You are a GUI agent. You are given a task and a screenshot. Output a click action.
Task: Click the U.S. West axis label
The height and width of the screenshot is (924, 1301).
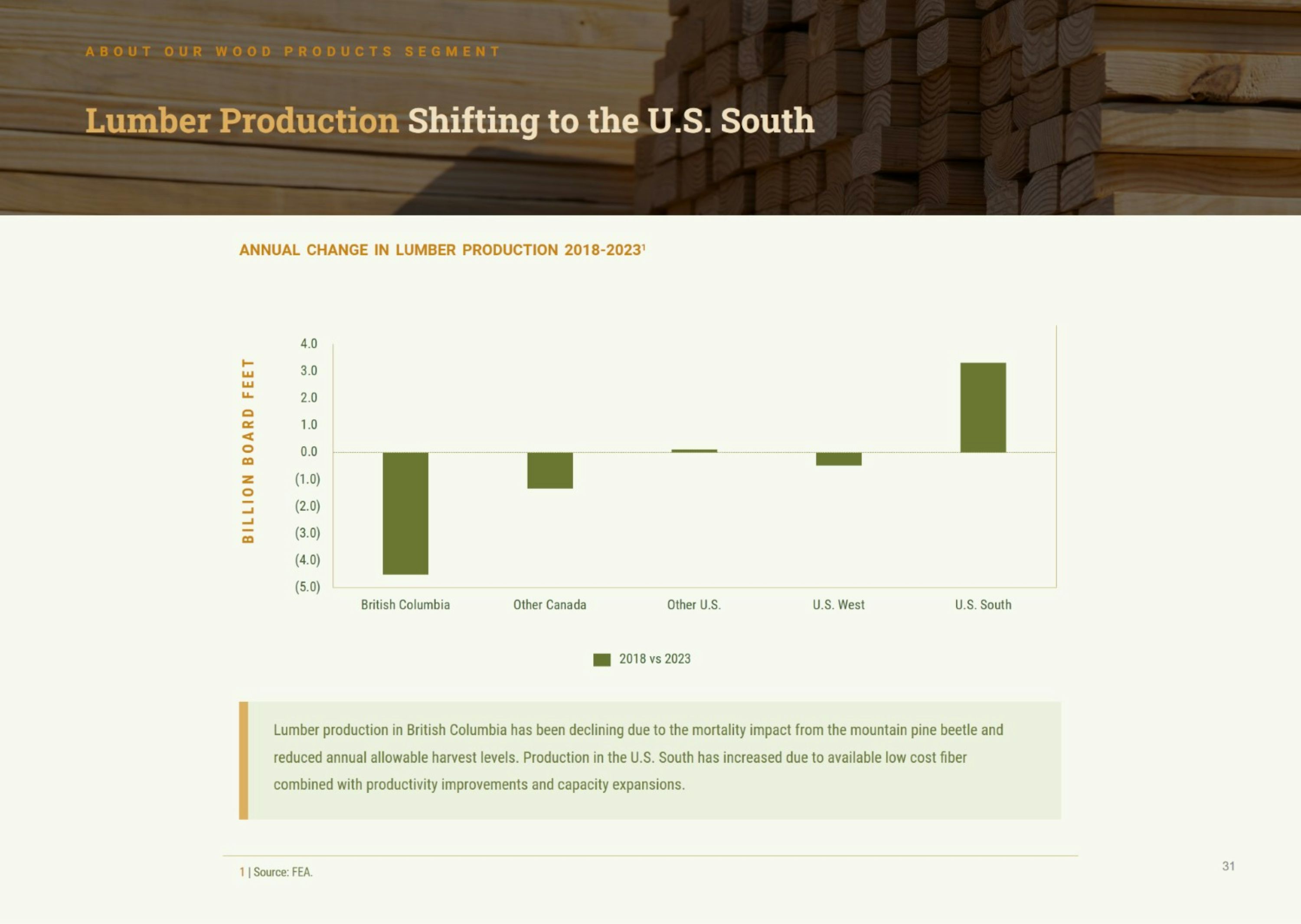838,605
